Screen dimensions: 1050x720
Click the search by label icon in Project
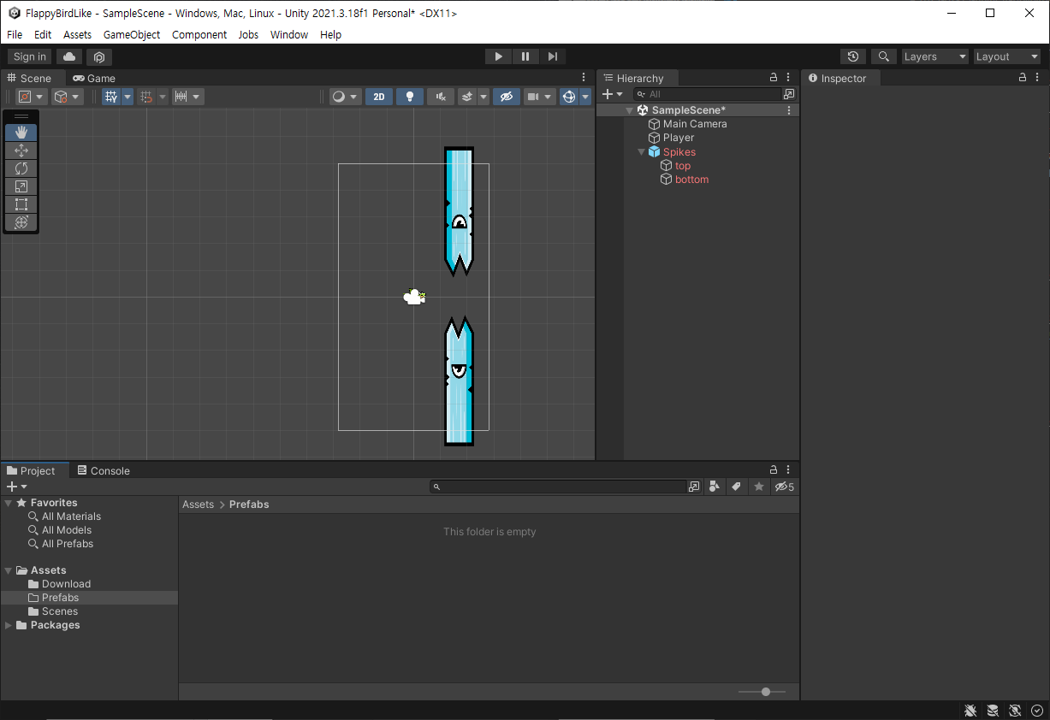(736, 487)
